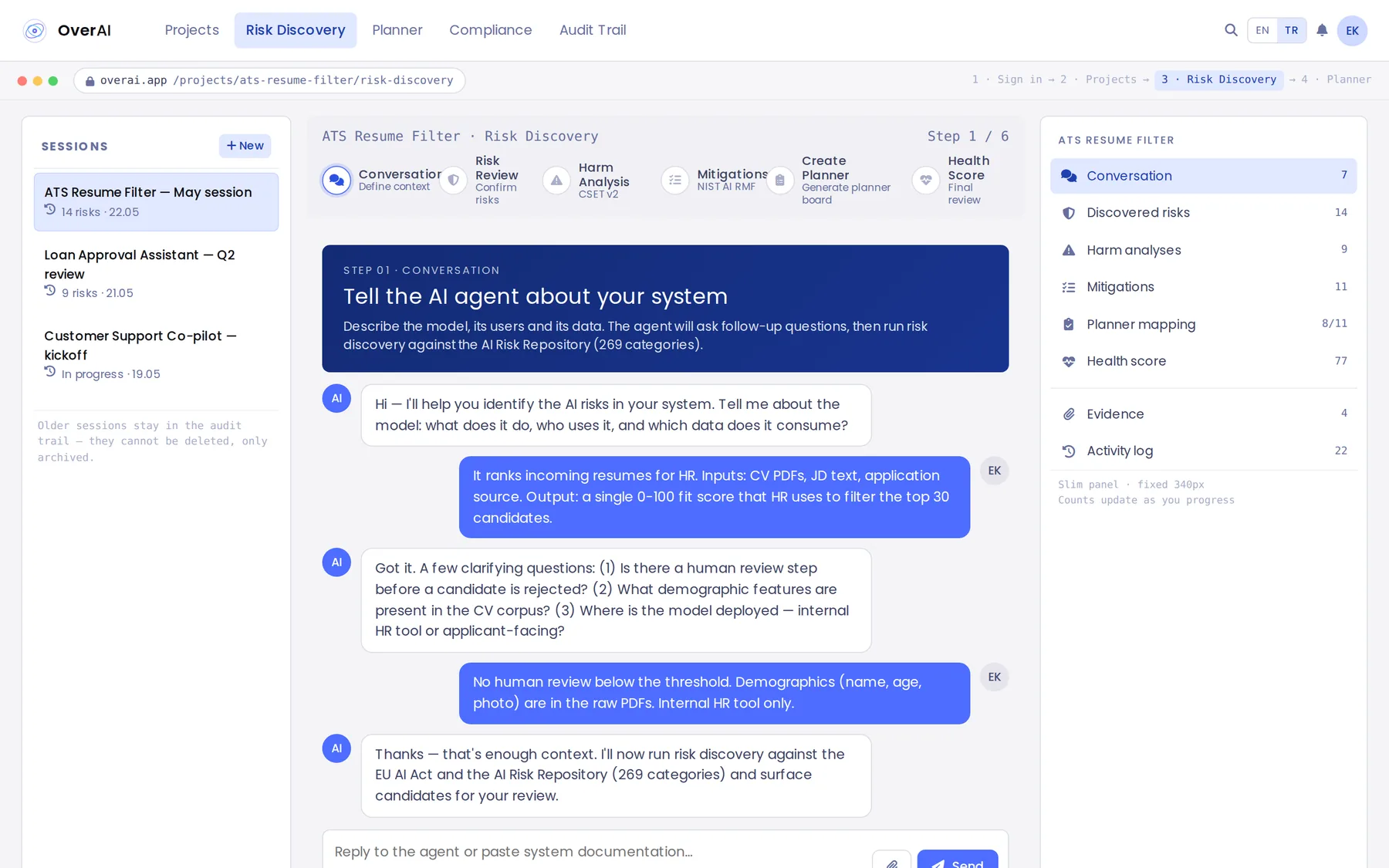Click the chat icon beside Conversation in side panel
Image resolution: width=1389 pixels, height=868 pixels.
pyautogui.click(x=1069, y=176)
